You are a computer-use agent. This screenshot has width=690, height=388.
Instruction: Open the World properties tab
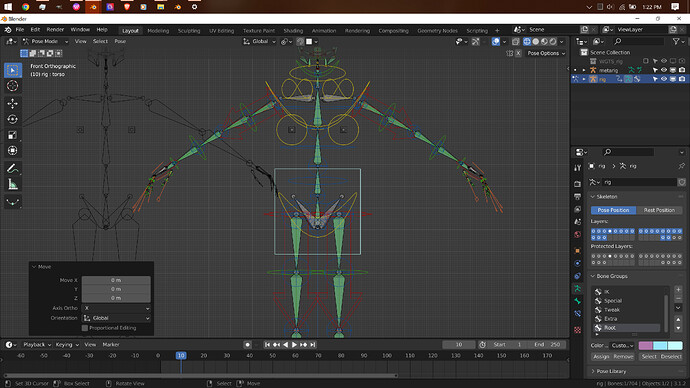pos(578,234)
